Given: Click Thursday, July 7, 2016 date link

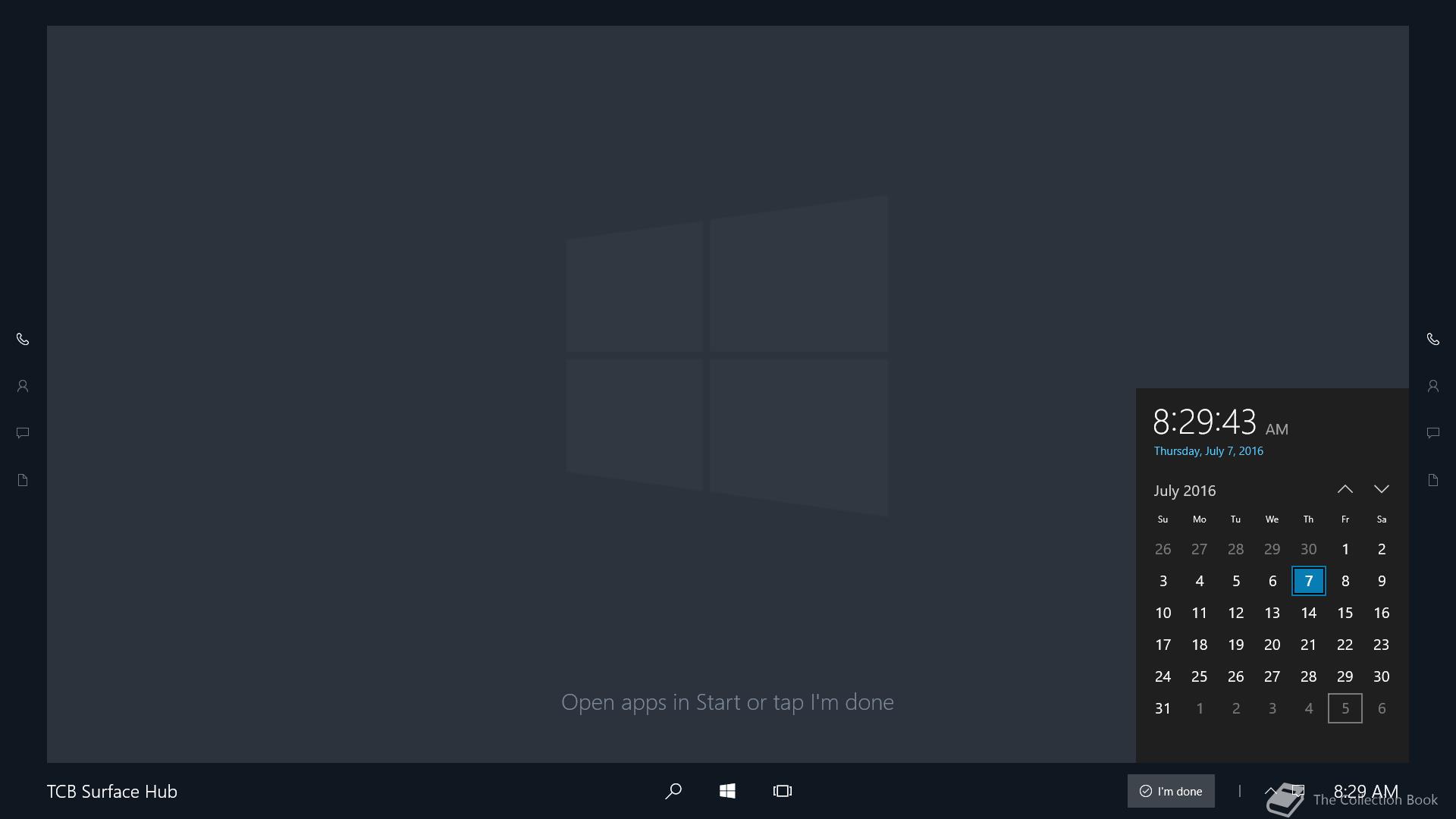Looking at the screenshot, I should (x=1209, y=451).
